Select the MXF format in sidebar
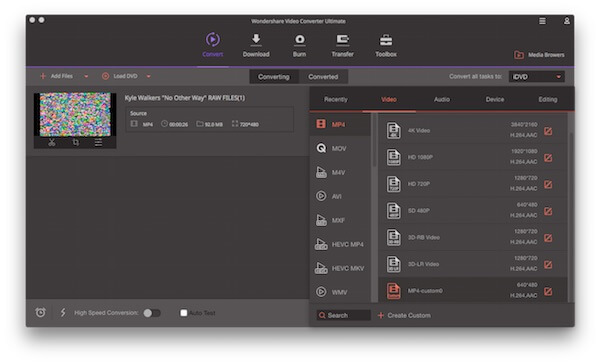 click(x=340, y=220)
